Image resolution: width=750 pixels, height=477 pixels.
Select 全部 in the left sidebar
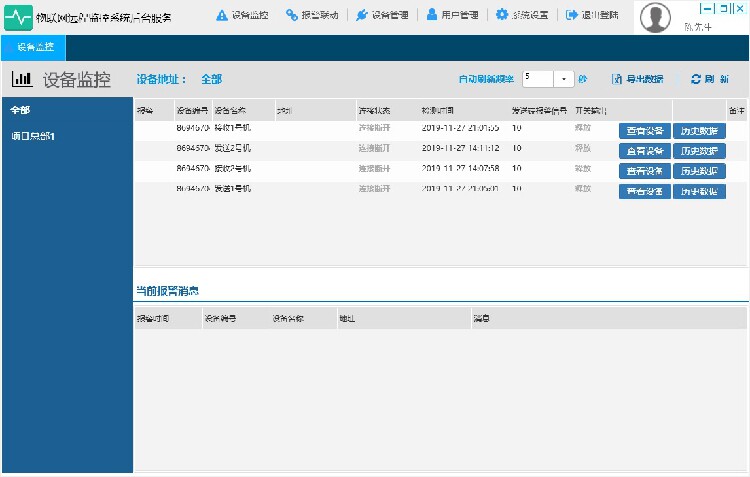point(20,110)
